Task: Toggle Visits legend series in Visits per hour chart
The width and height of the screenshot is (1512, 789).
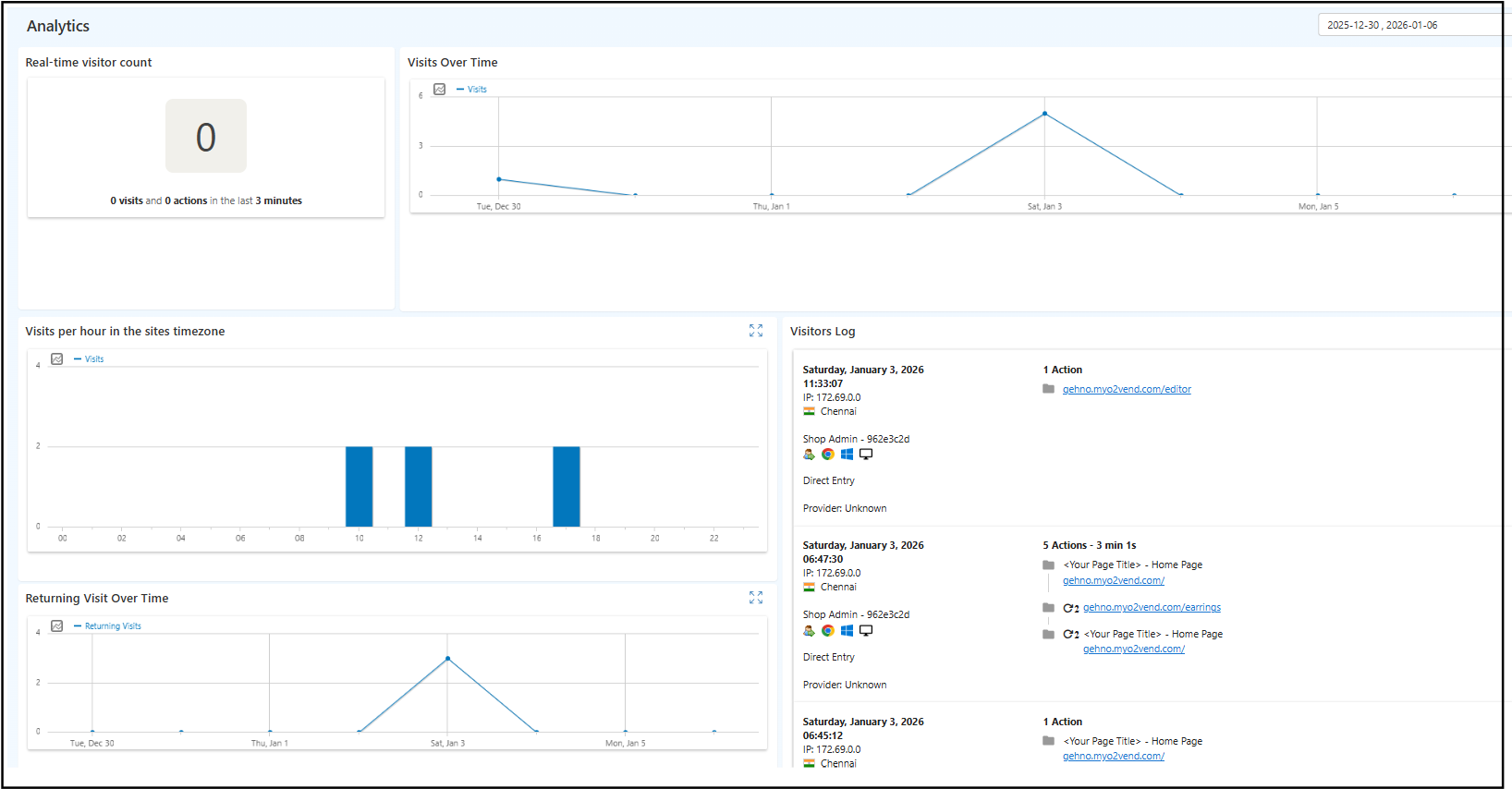Action: pyautogui.click(x=90, y=359)
